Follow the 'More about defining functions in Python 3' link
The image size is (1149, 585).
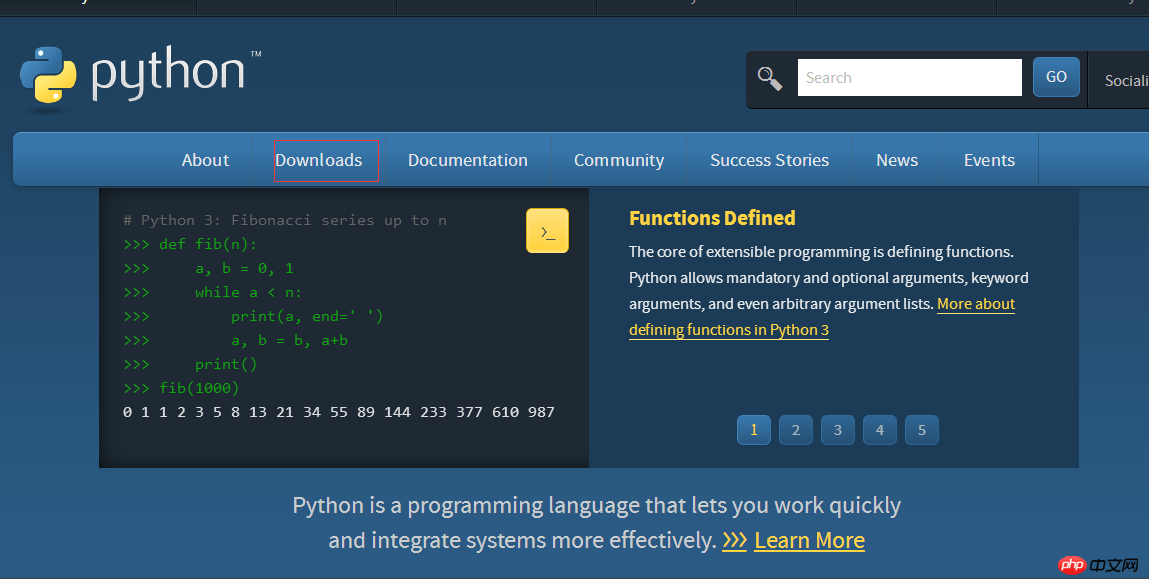[x=729, y=330]
